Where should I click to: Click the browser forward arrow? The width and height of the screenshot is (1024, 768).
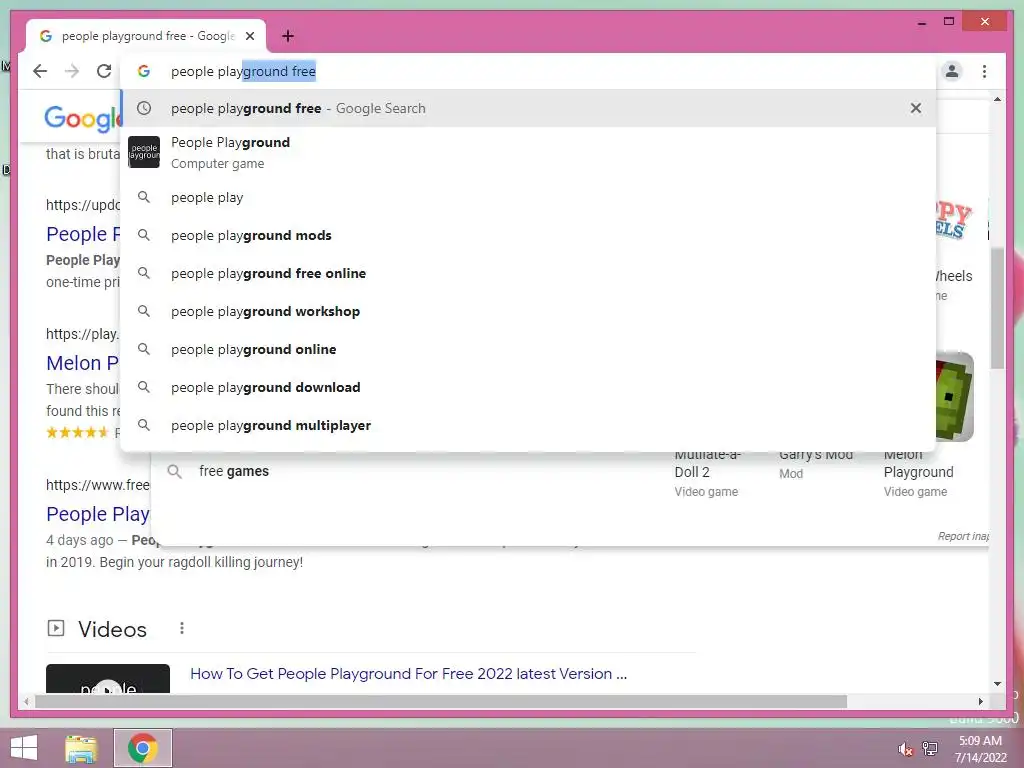[x=72, y=71]
